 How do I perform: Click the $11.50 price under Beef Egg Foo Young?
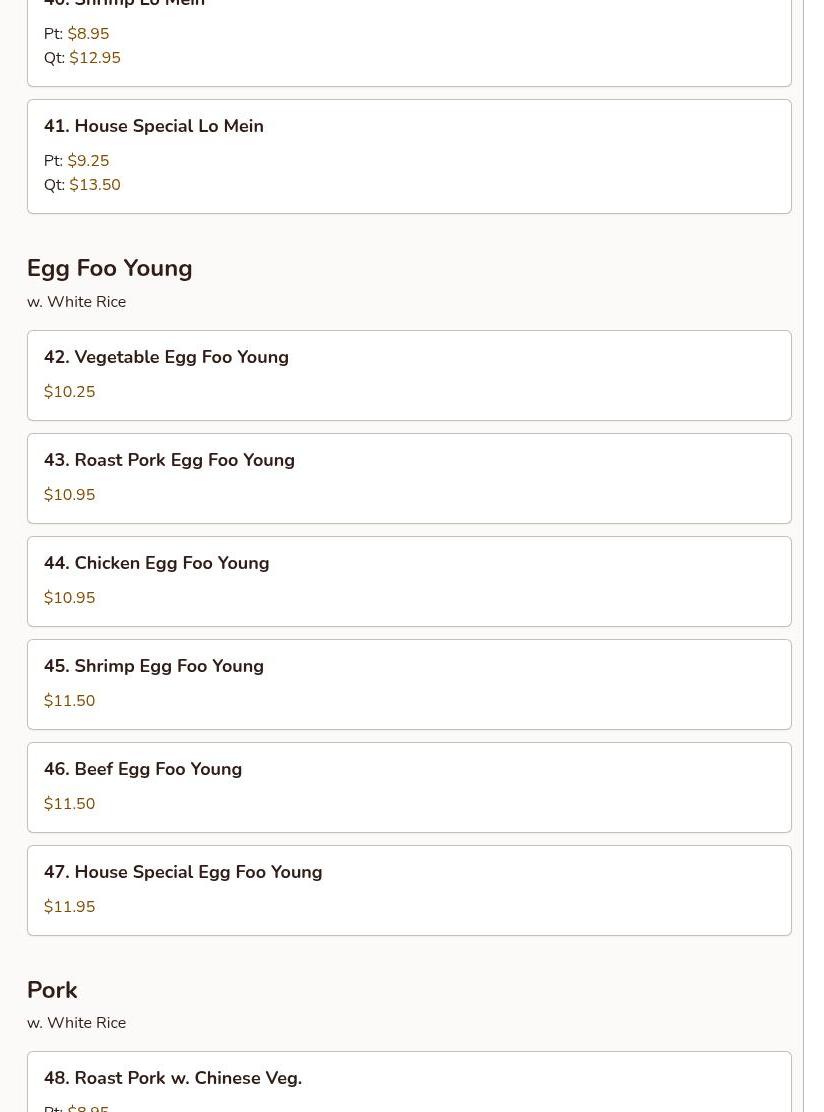[x=69, y=804]
